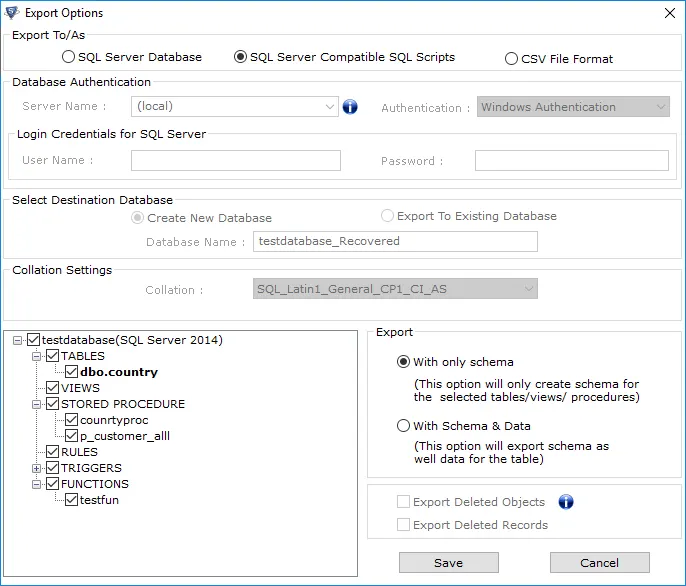Select the VIEWS tree label
Screen dimensions: 686x586
click(80, 388)
